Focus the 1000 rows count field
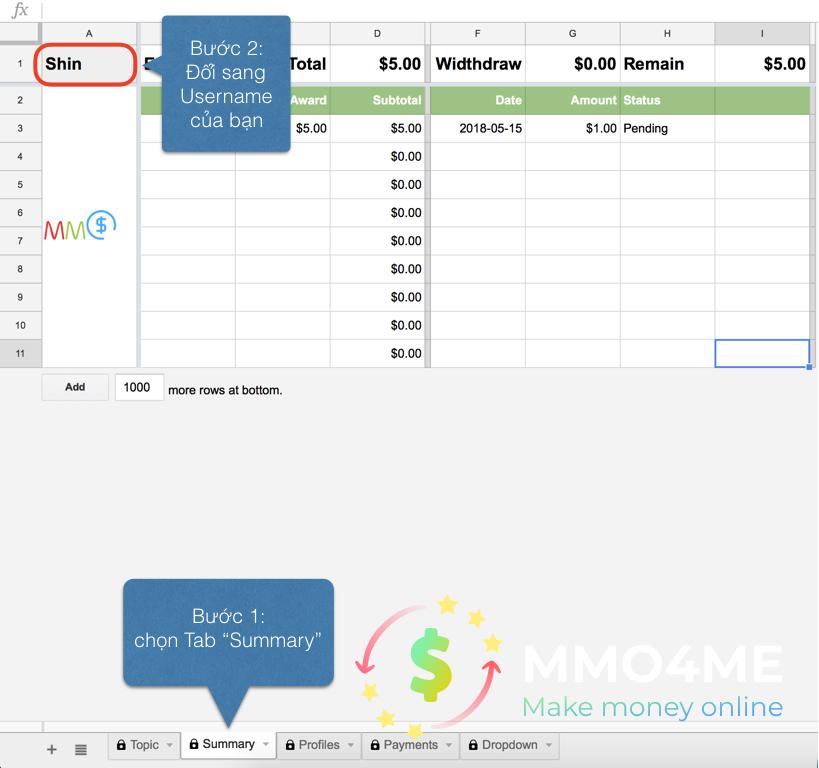Viewport: 819px width, 768px height. coord(139,387)
